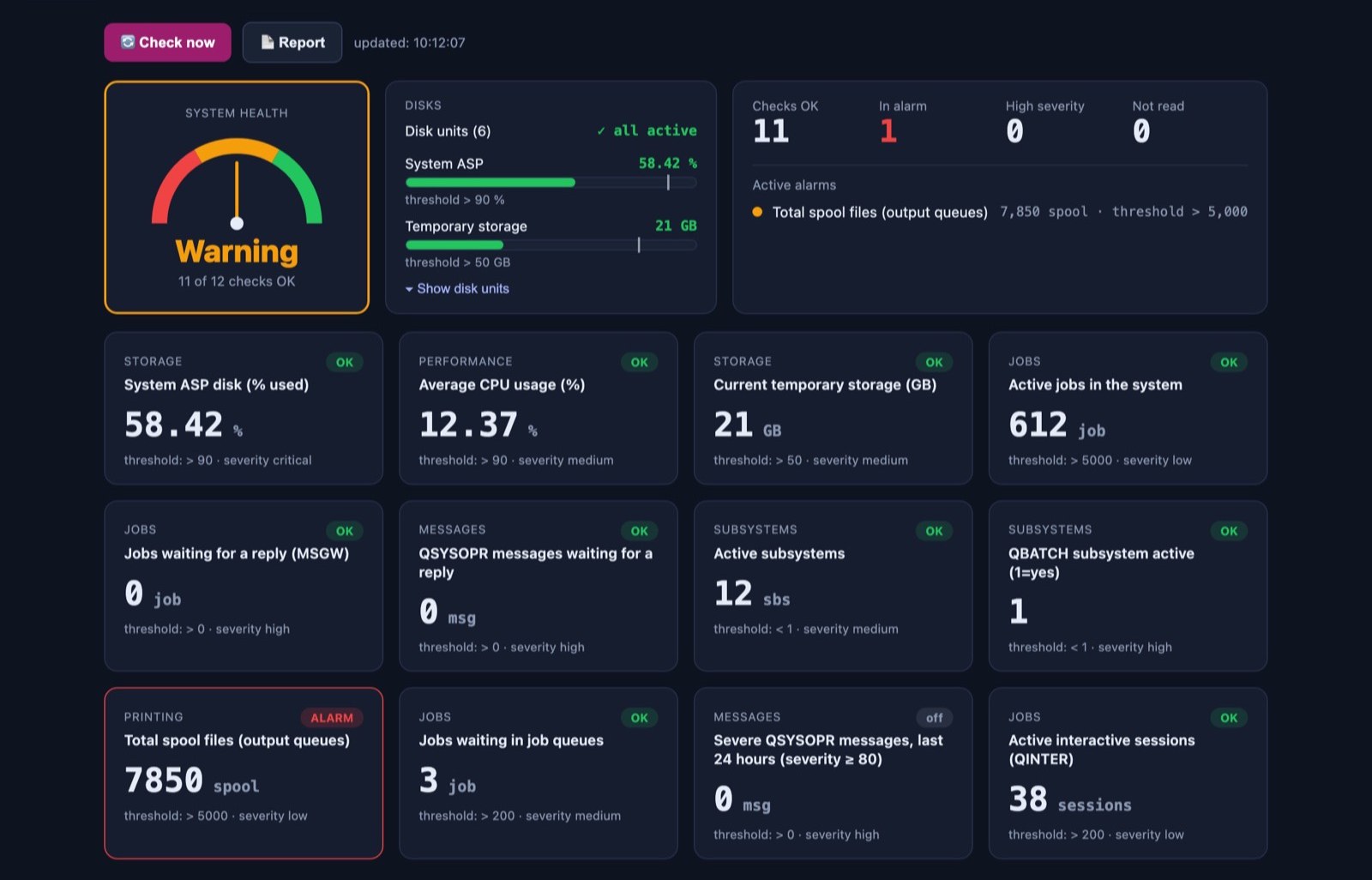Click the System ASP progress bar

tap(551, 183)
